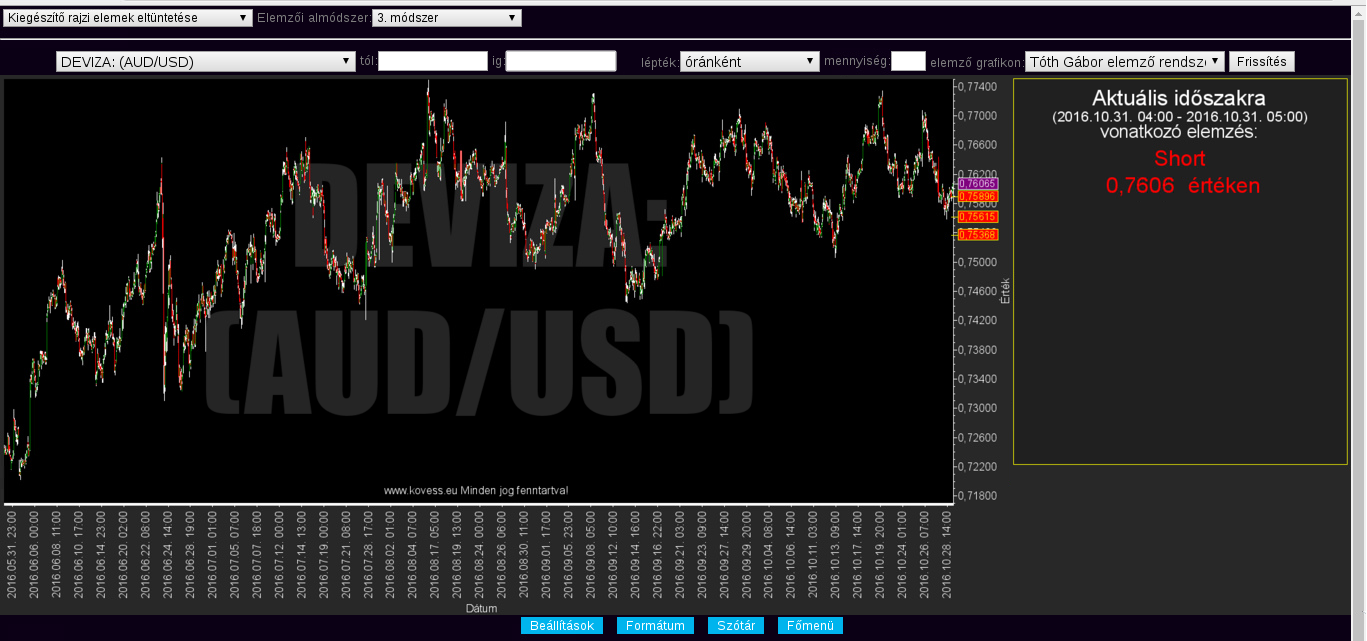1367x641 pixels.
Task: Go to the Formátum menu
Action: (x=655, y=626)
